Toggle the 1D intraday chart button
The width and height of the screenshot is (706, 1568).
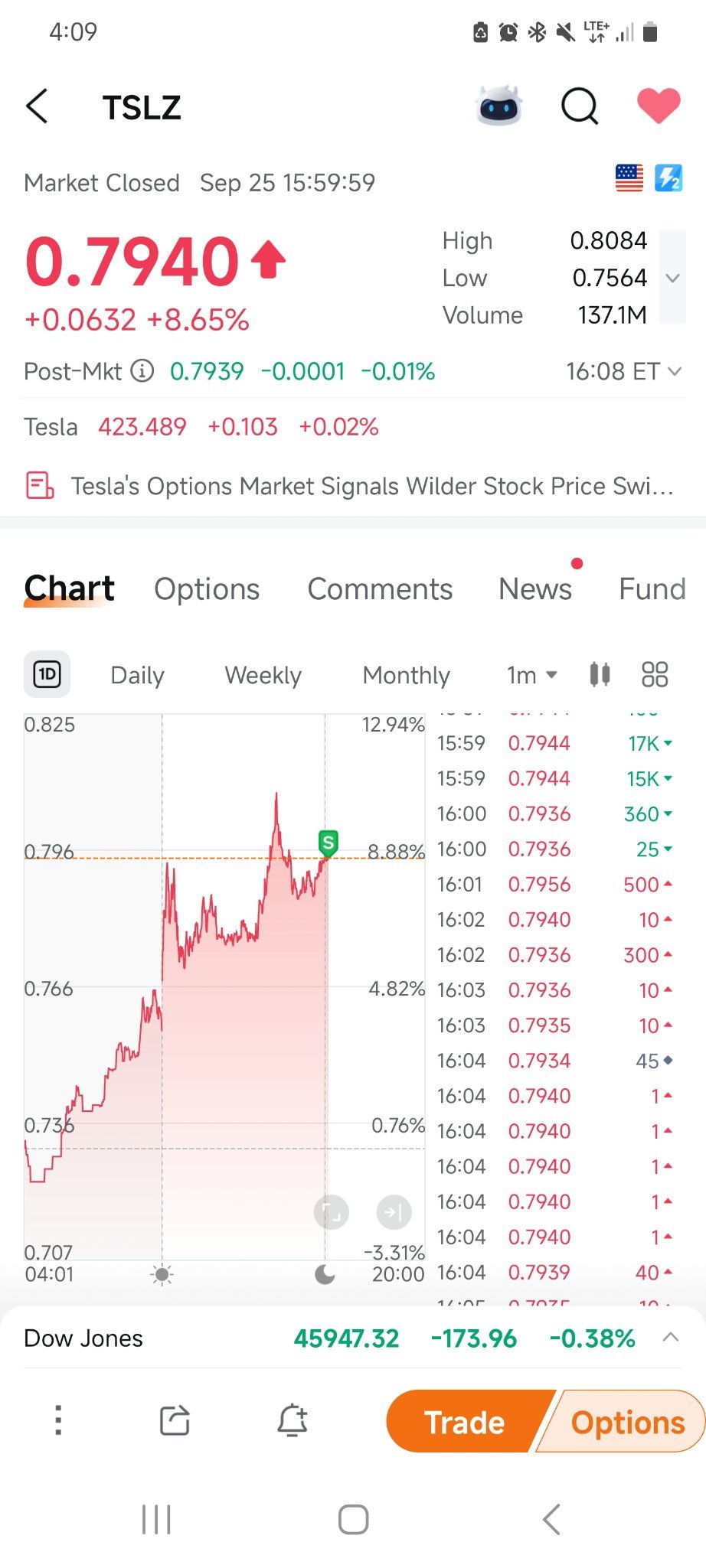click(x=47, y=674)
